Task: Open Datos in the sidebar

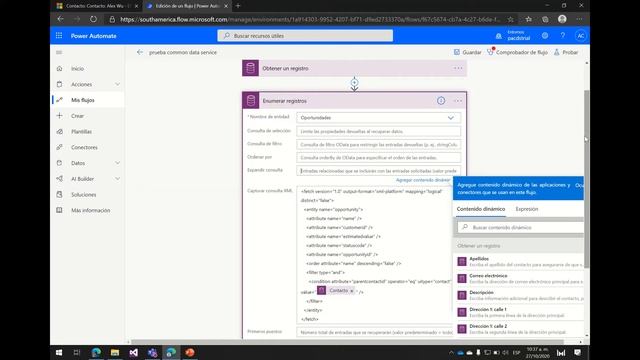Action: click(x=78, y=163)
